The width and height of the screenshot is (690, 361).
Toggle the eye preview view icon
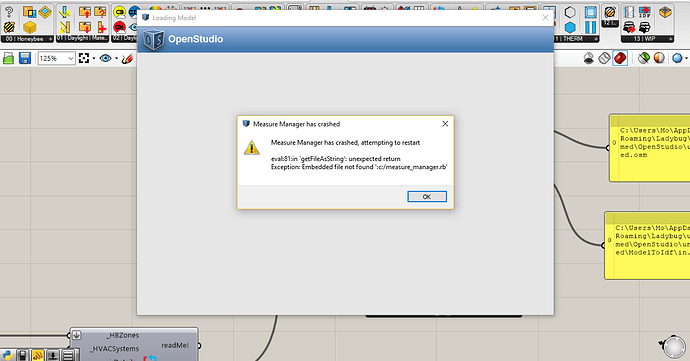click(106, 58)
